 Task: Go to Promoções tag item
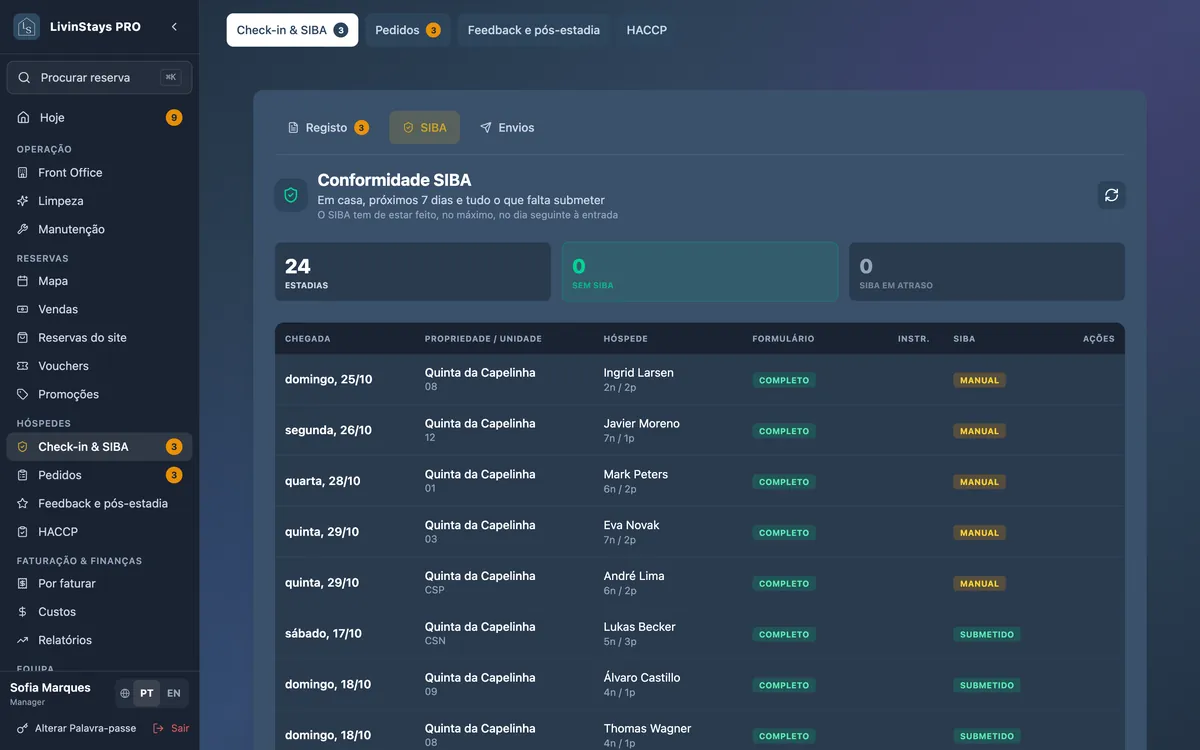pos(99,394)
